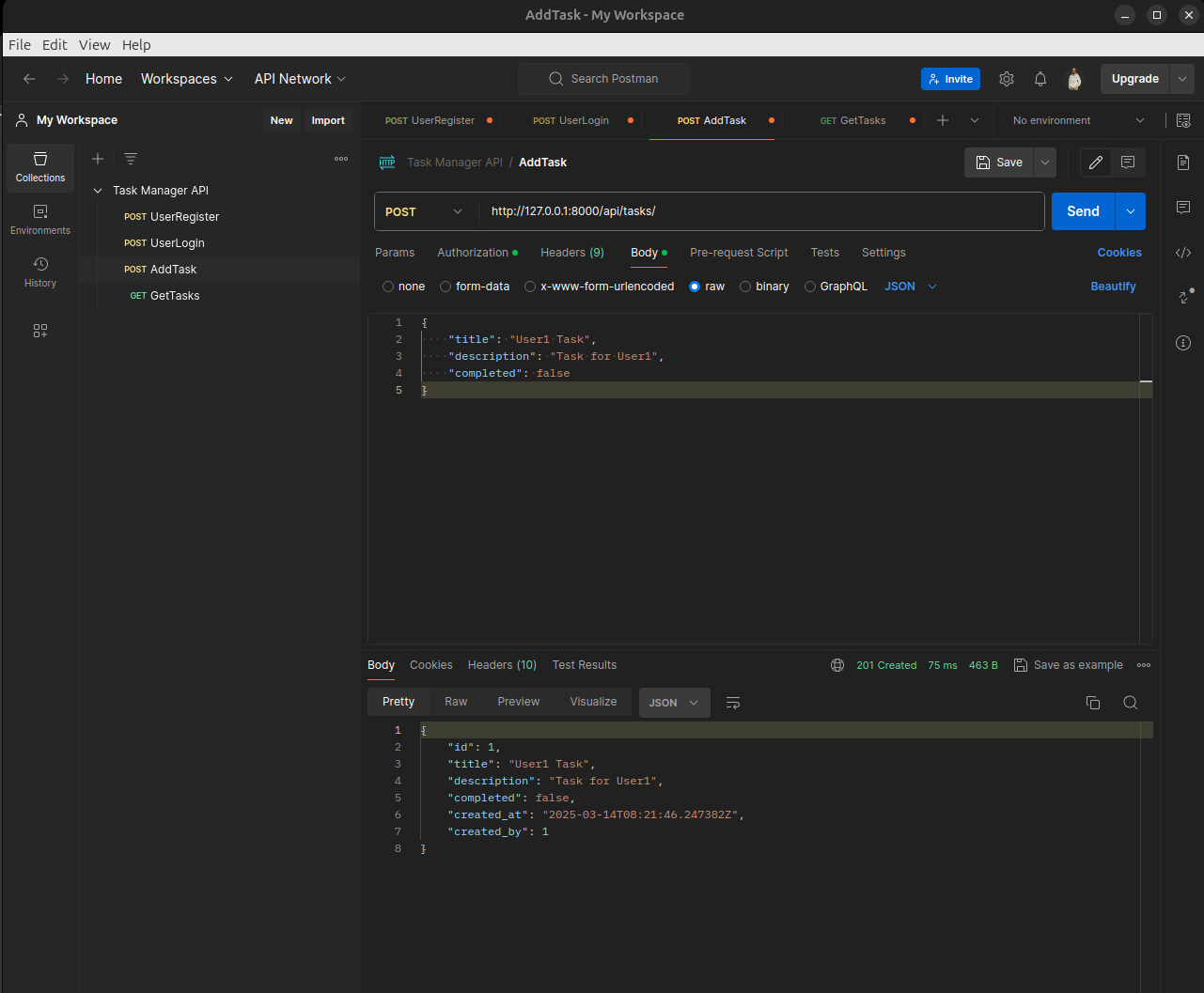Image resolution: width=1204 pixels, height=993 pixels.
Task: Open the History sidebar panel
Action: point(40,272)
